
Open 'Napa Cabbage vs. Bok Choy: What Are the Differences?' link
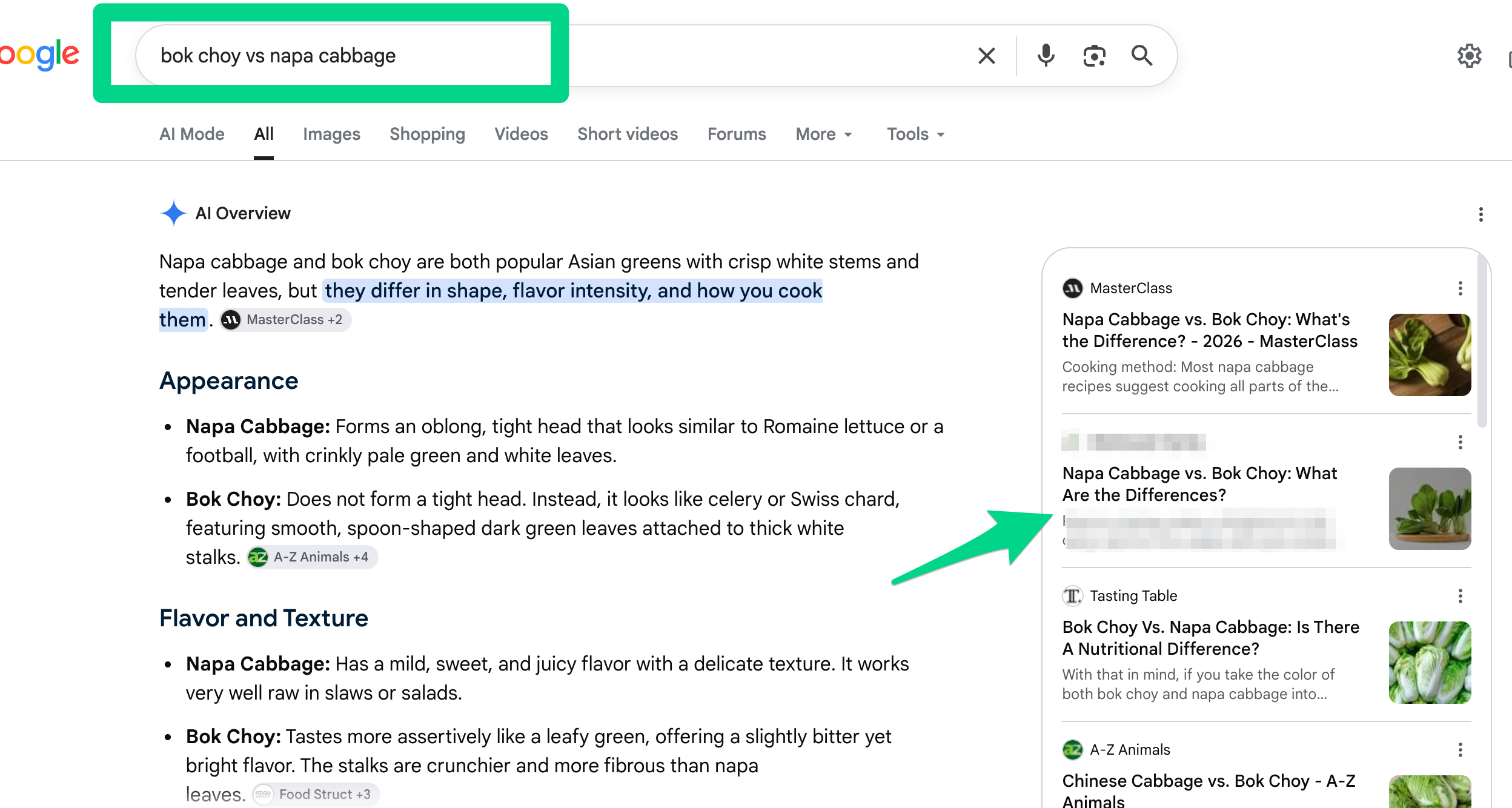[1199, 484]
